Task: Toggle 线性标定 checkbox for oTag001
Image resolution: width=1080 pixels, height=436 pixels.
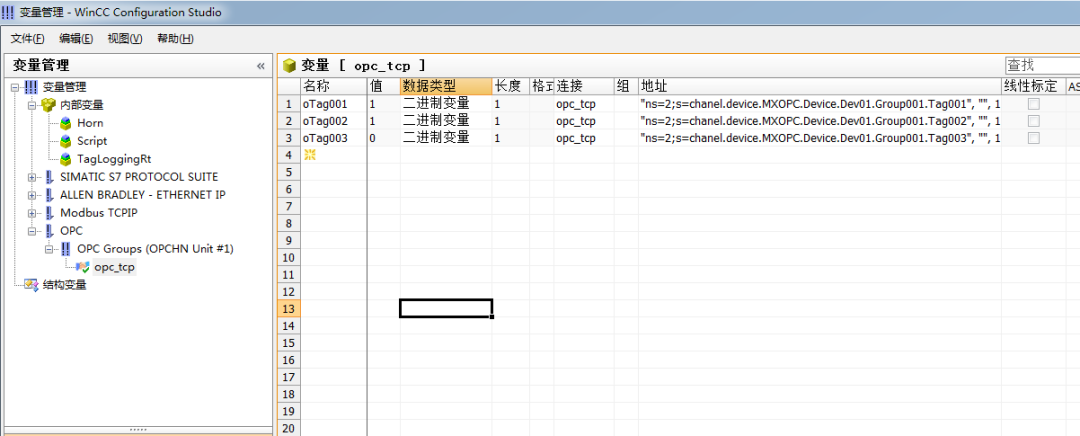Action: point(1033,104)
